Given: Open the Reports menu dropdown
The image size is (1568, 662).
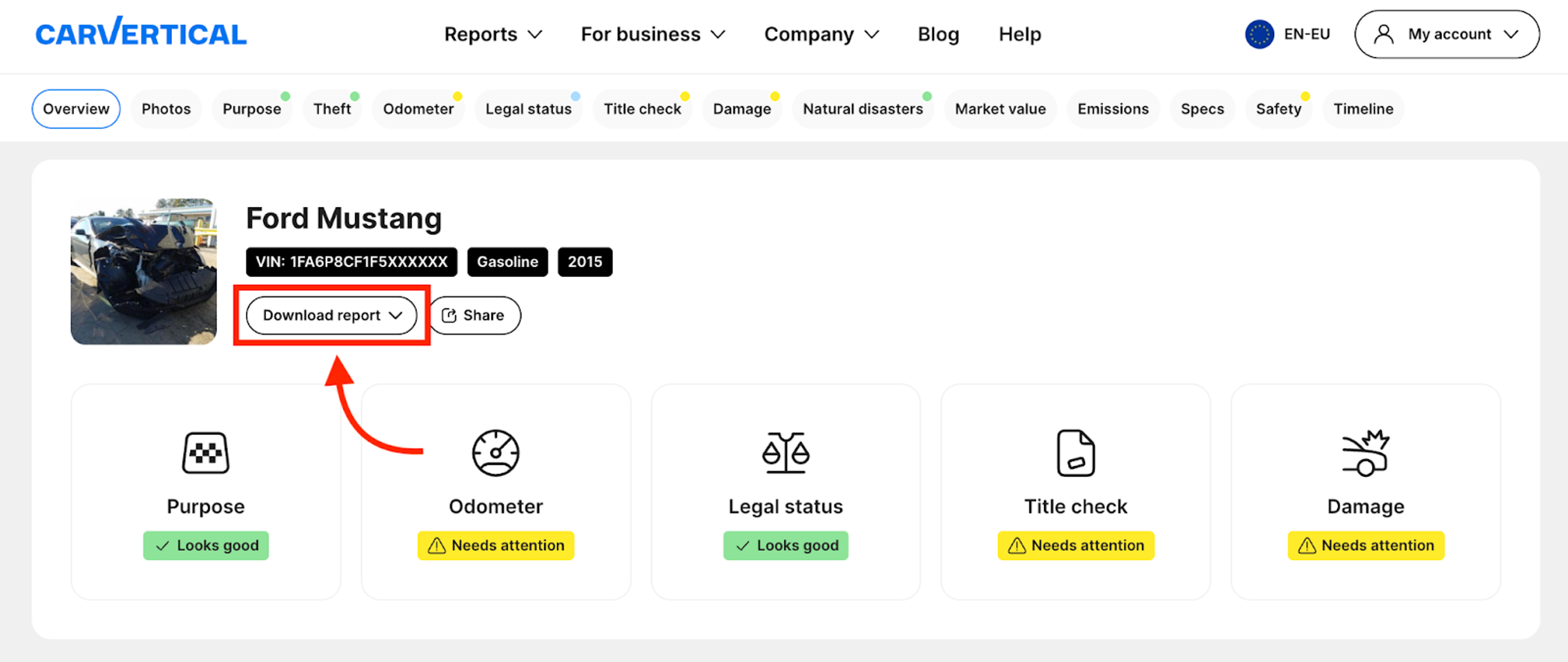Looking at the screenshot, I should [x=492, y=34].
